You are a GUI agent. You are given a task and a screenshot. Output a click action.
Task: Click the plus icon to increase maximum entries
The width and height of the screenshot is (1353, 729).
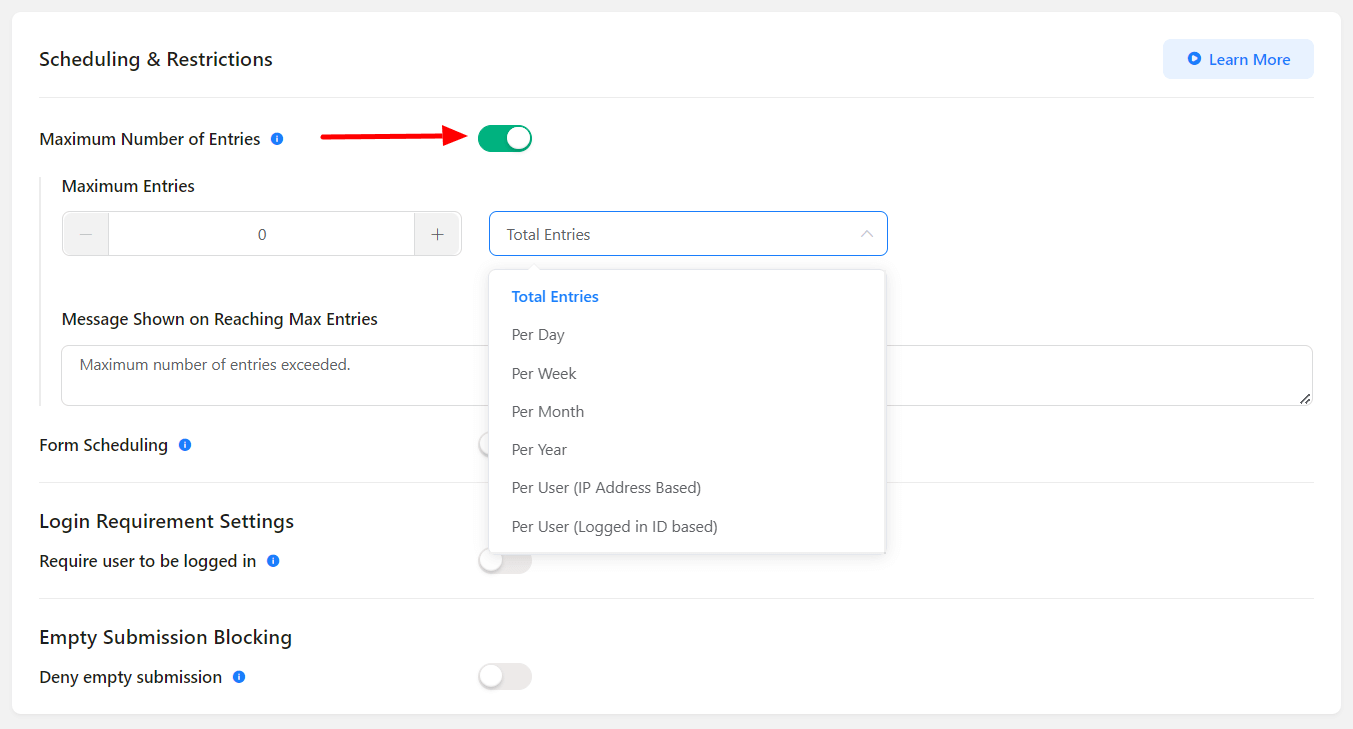click(x=437, y=234)
